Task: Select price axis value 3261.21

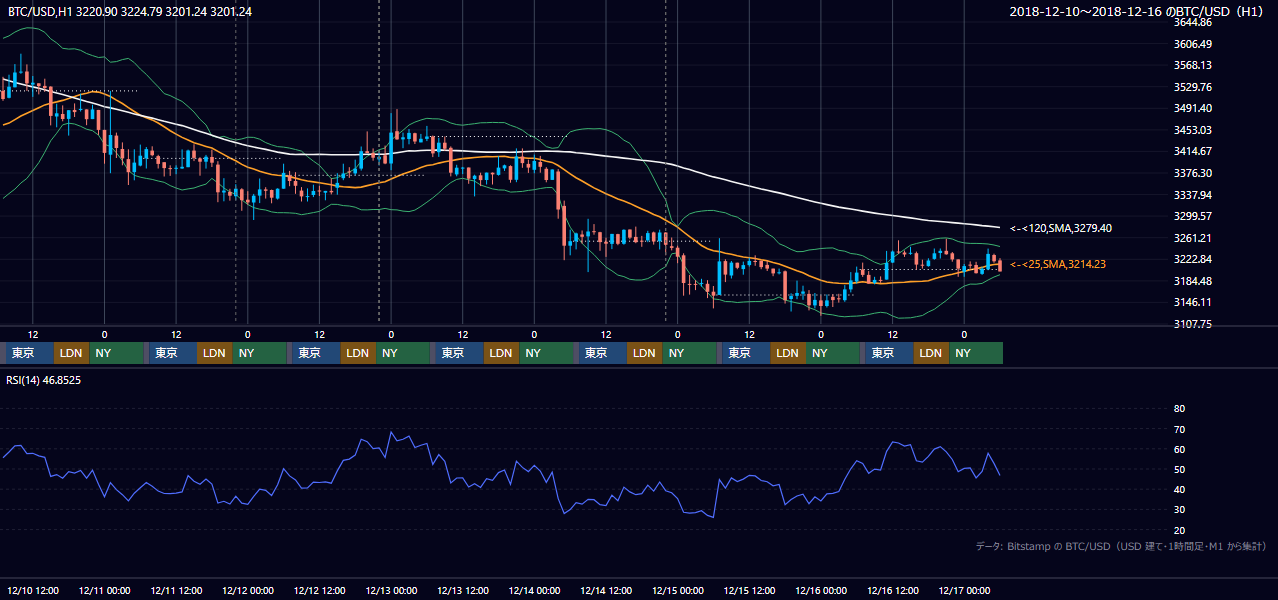Action: [x=1193, y=238]
